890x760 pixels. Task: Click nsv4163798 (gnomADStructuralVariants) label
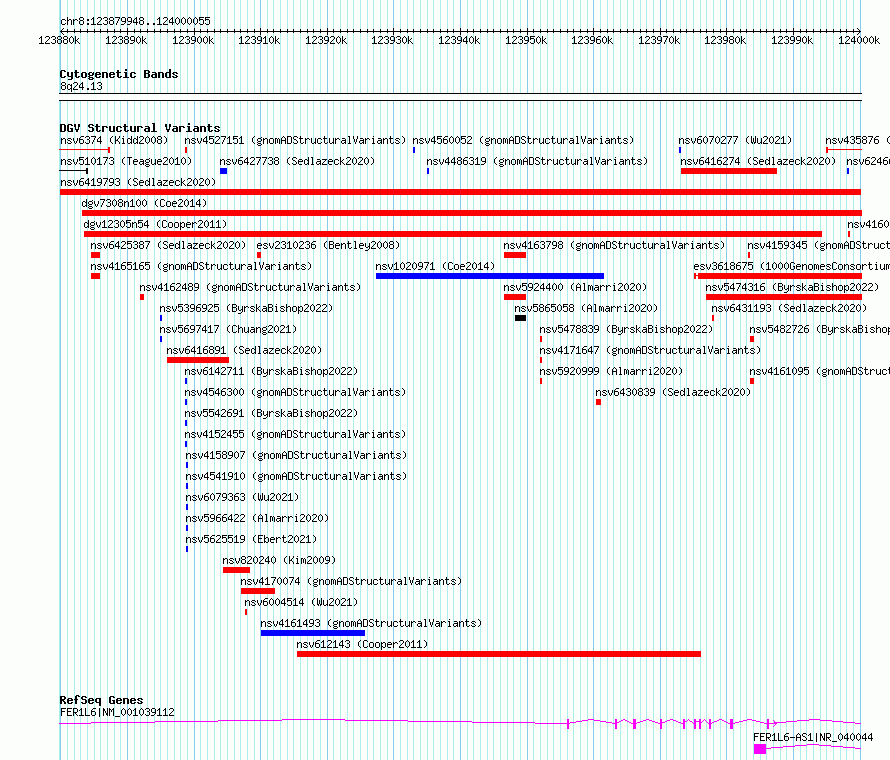614,245
